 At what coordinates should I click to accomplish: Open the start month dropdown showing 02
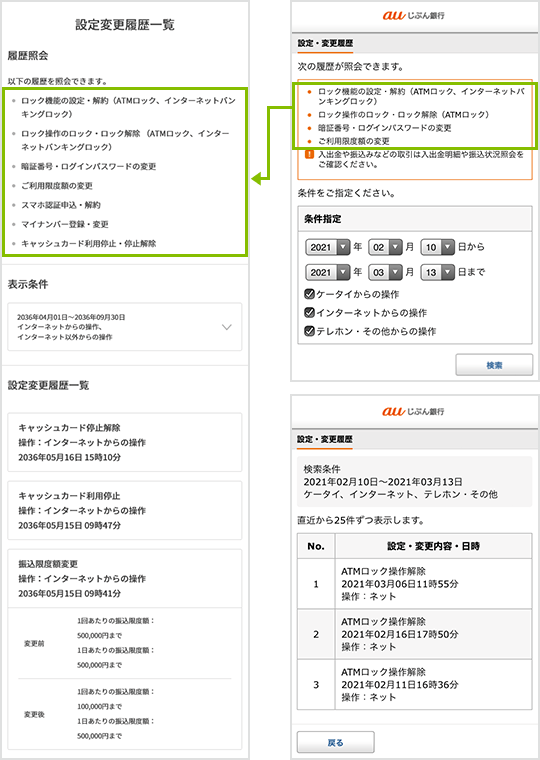[385, 247]
